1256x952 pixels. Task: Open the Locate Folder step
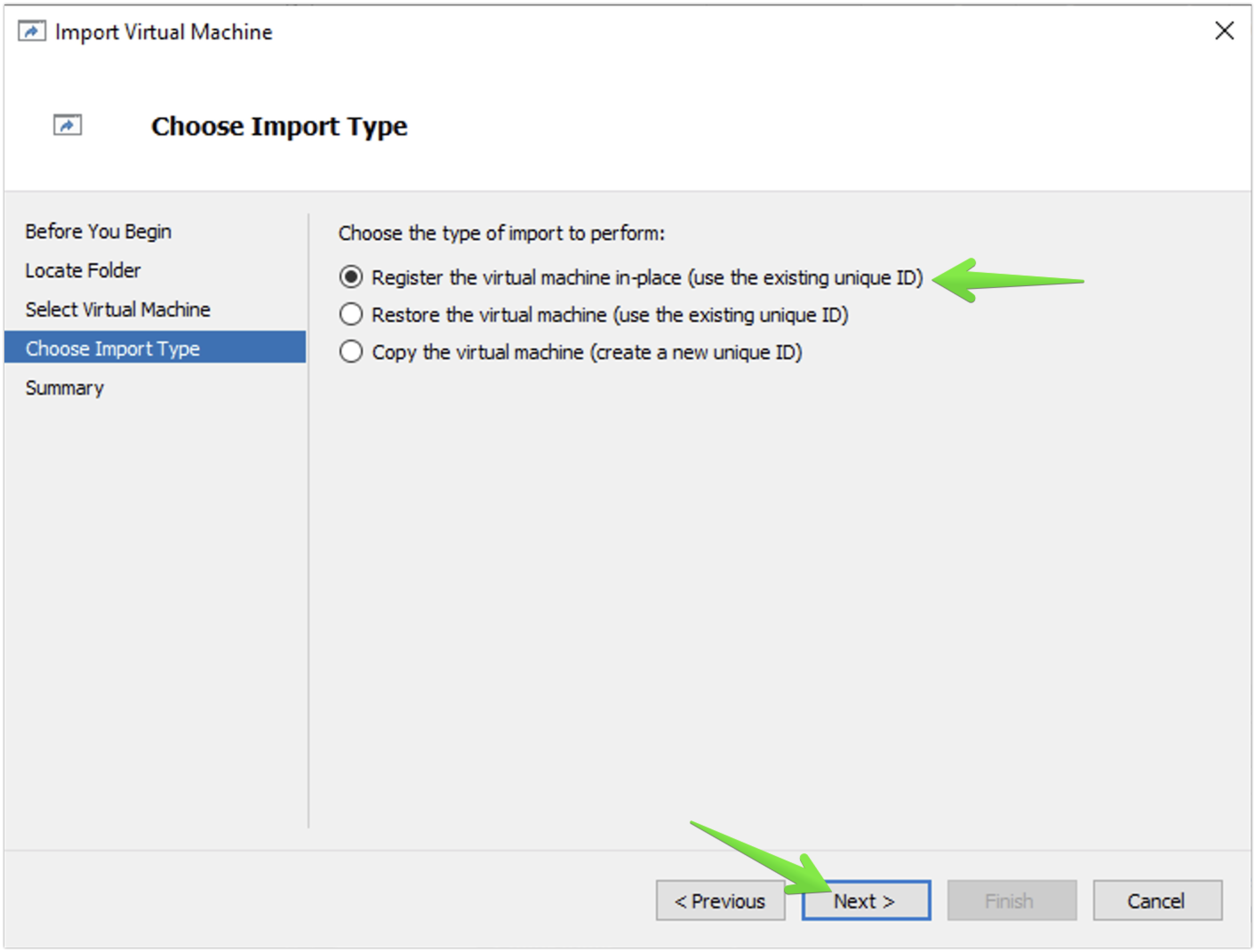pyautogui.click(x=83, y=271)
